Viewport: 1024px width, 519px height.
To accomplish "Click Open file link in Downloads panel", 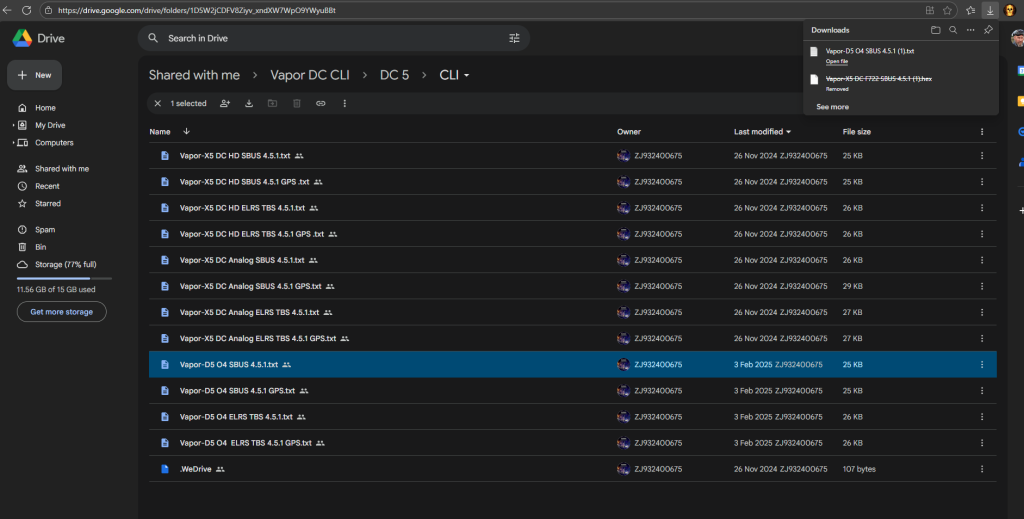I will coord(837,61).
